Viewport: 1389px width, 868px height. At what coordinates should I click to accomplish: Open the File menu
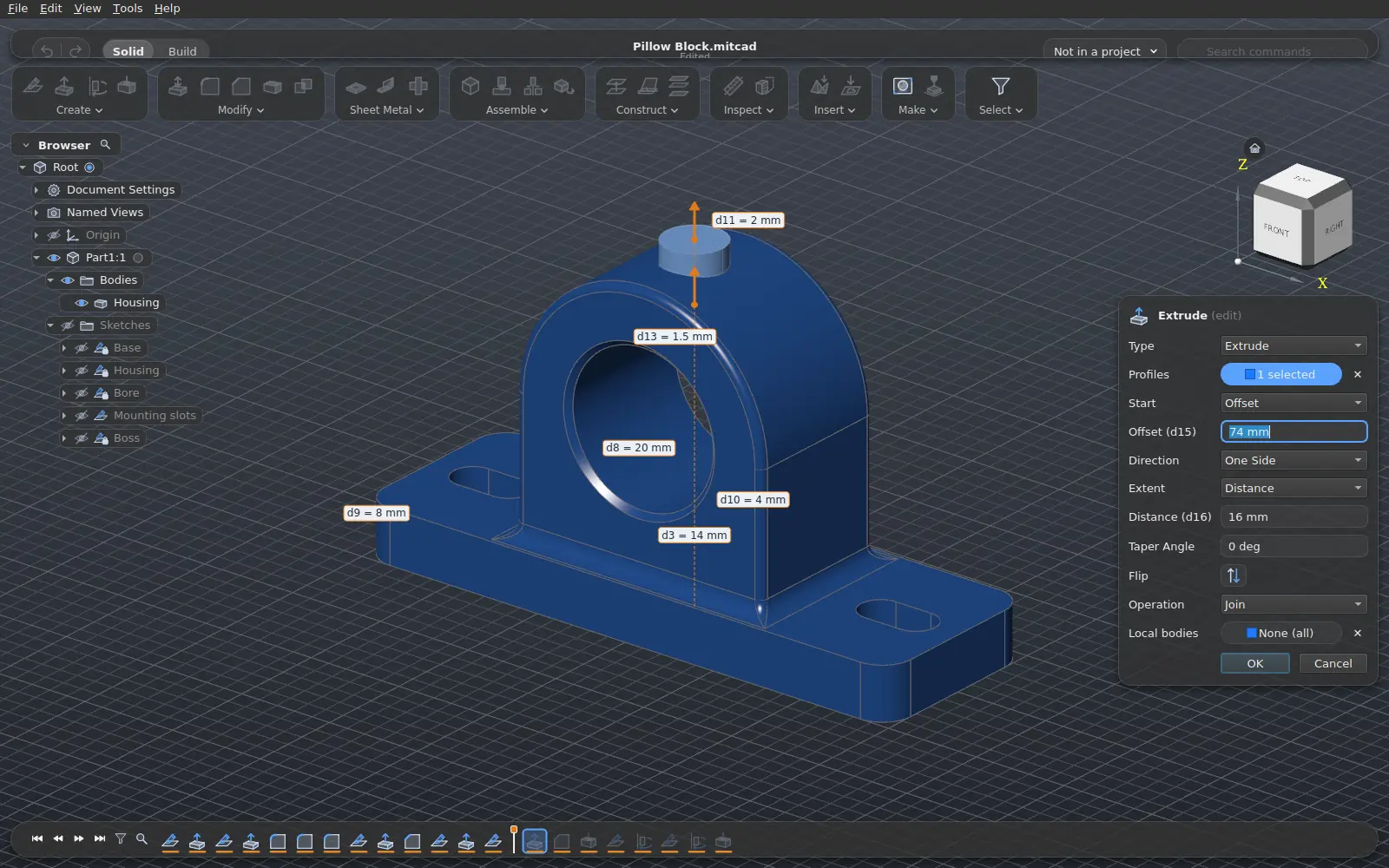17,8
